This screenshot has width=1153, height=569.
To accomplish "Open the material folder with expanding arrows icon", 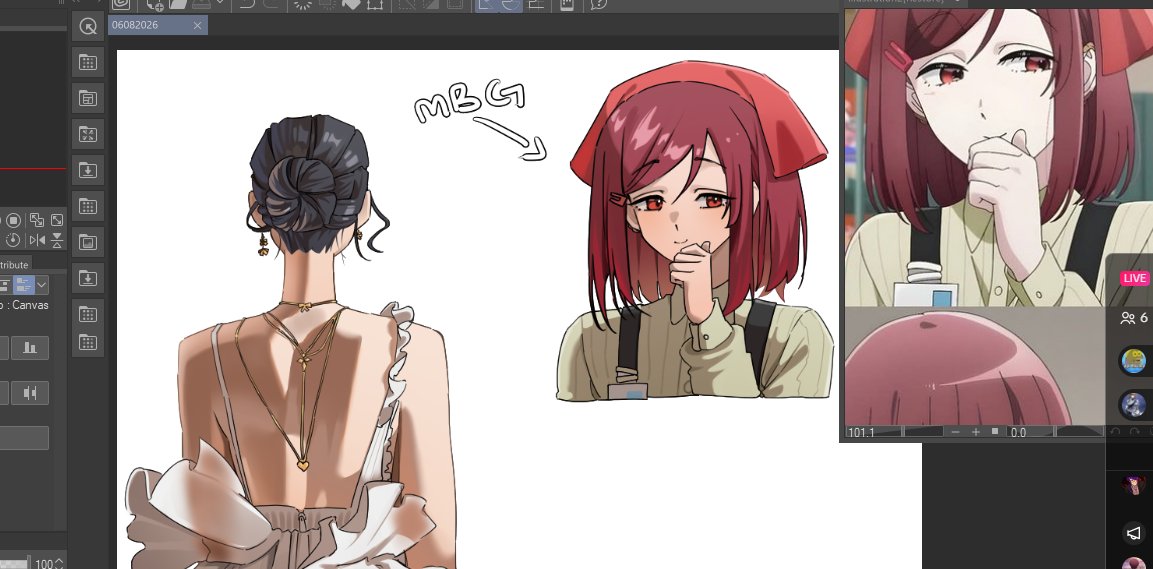I will click(x=88, y=134).
